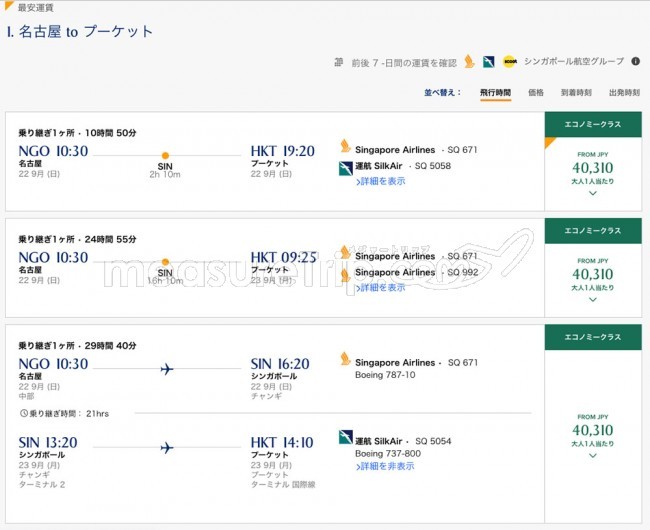
Task: Select 40,310 fare for 24時間 55分 flight
Action: pos(593,274)
